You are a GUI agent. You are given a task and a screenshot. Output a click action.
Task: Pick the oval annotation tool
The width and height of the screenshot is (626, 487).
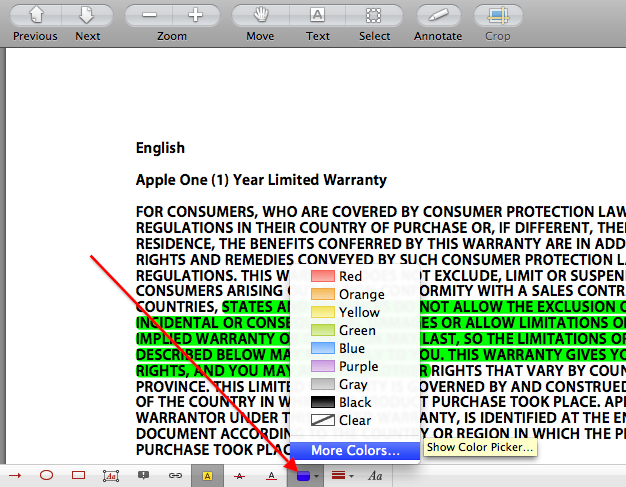click(x=46, y=475)
